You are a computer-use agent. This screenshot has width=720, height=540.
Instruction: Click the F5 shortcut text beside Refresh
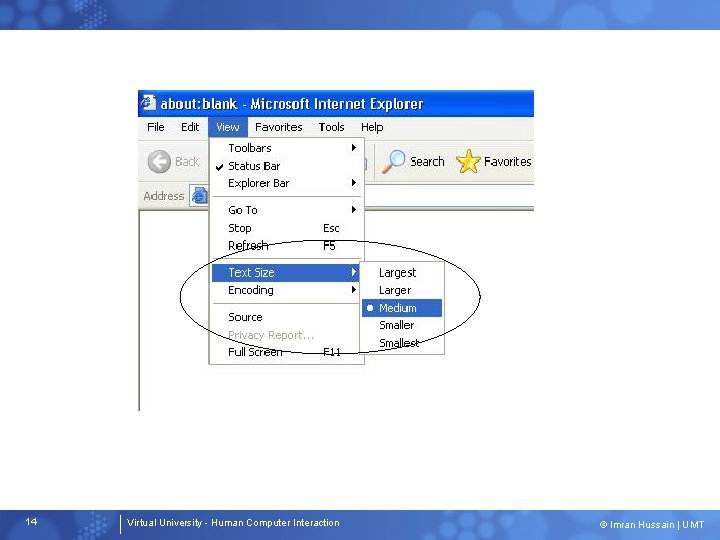tap(329, 246)
